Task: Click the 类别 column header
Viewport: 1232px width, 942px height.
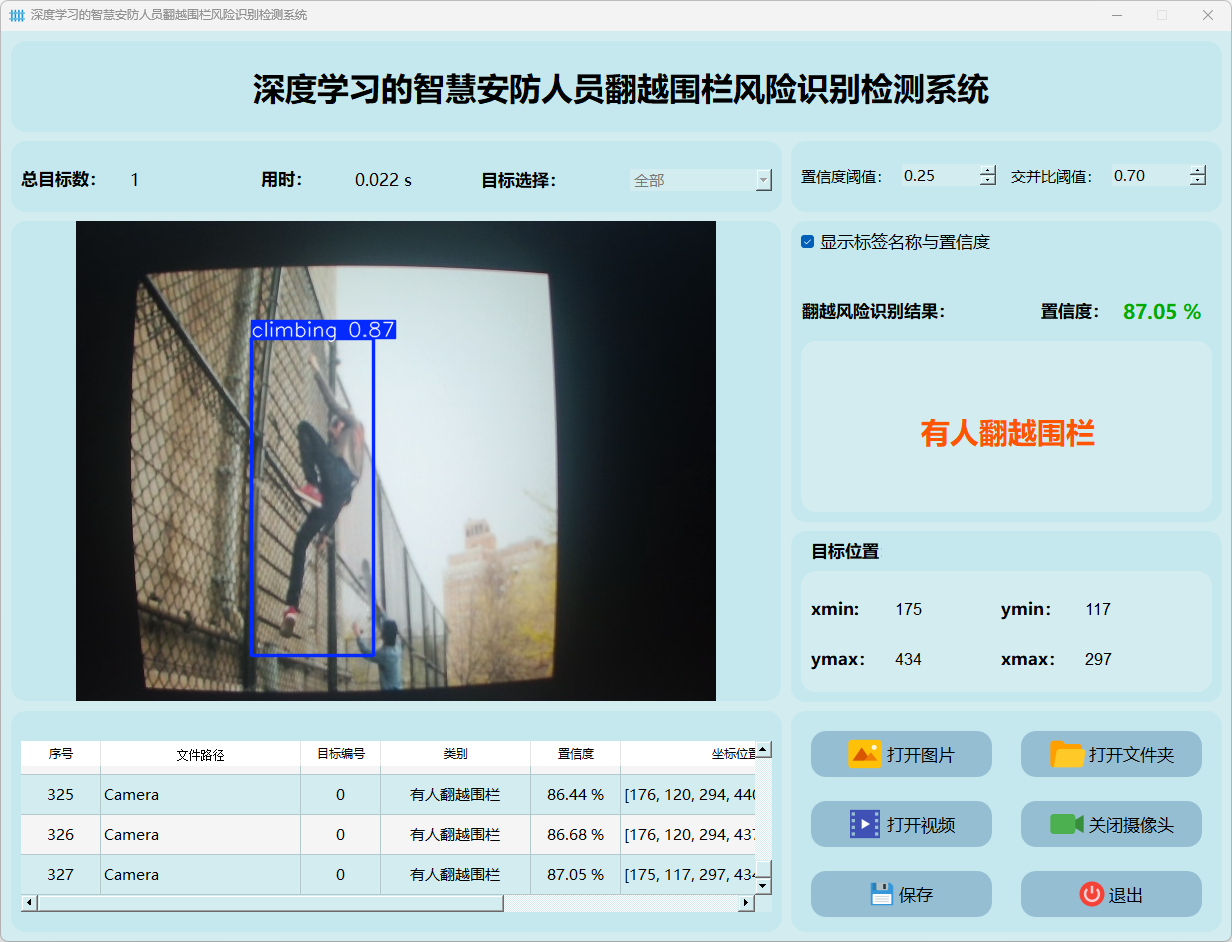Action: (x=455, y=754)
